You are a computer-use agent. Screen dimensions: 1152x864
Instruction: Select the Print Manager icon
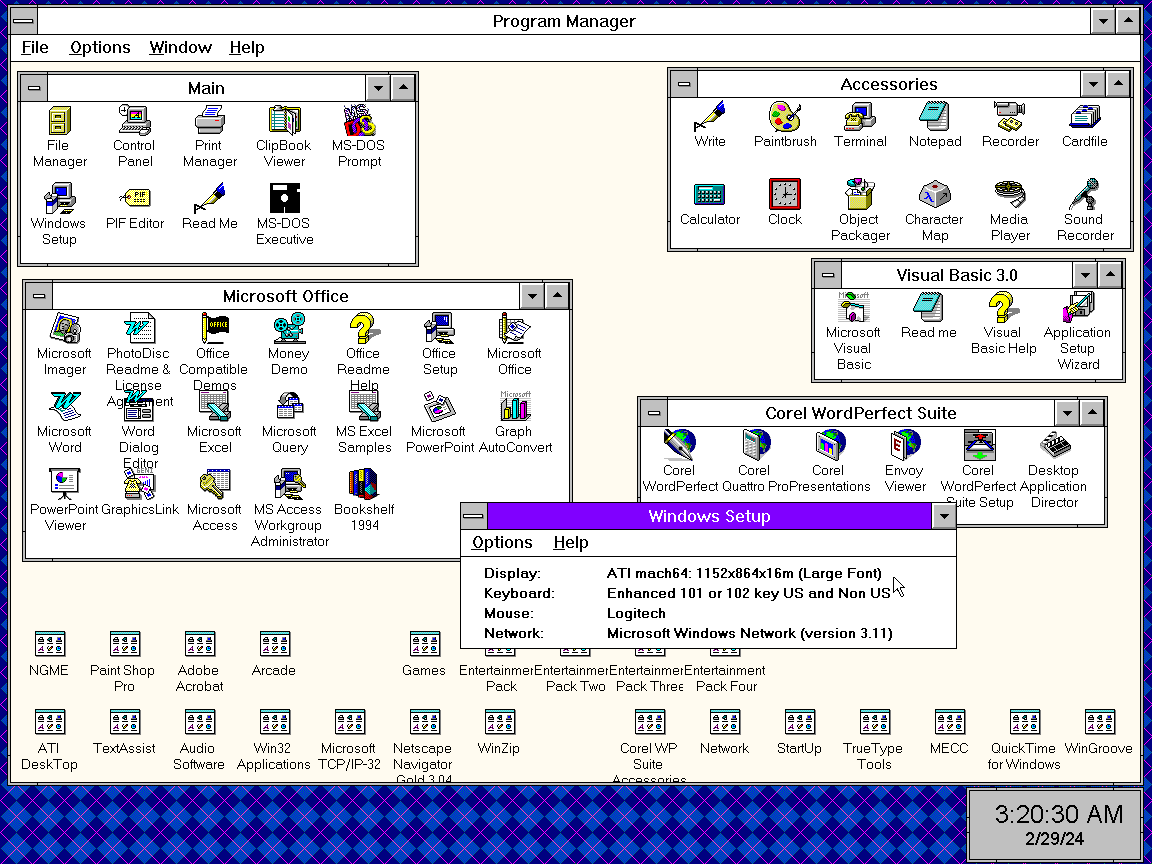pos(209,120)
